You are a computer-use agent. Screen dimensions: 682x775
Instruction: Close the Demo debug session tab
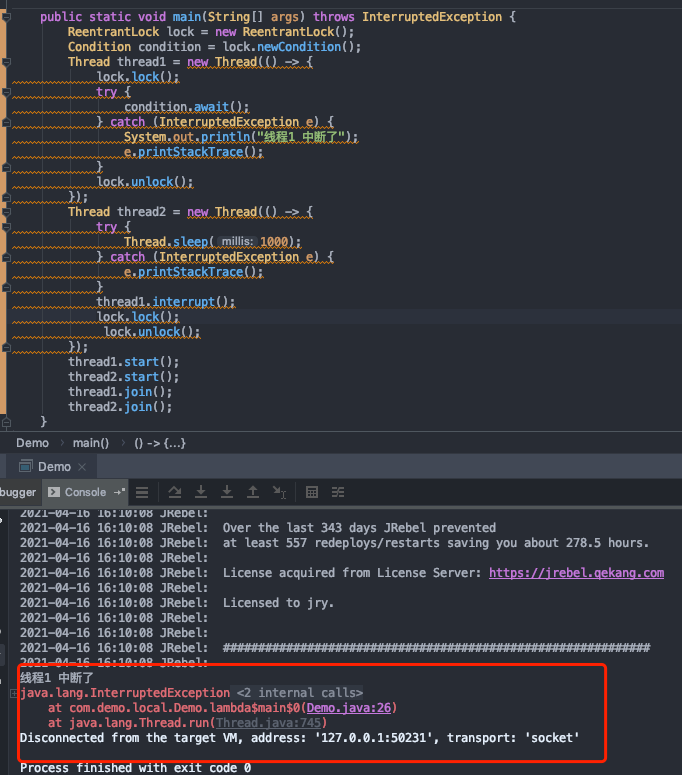82,467
